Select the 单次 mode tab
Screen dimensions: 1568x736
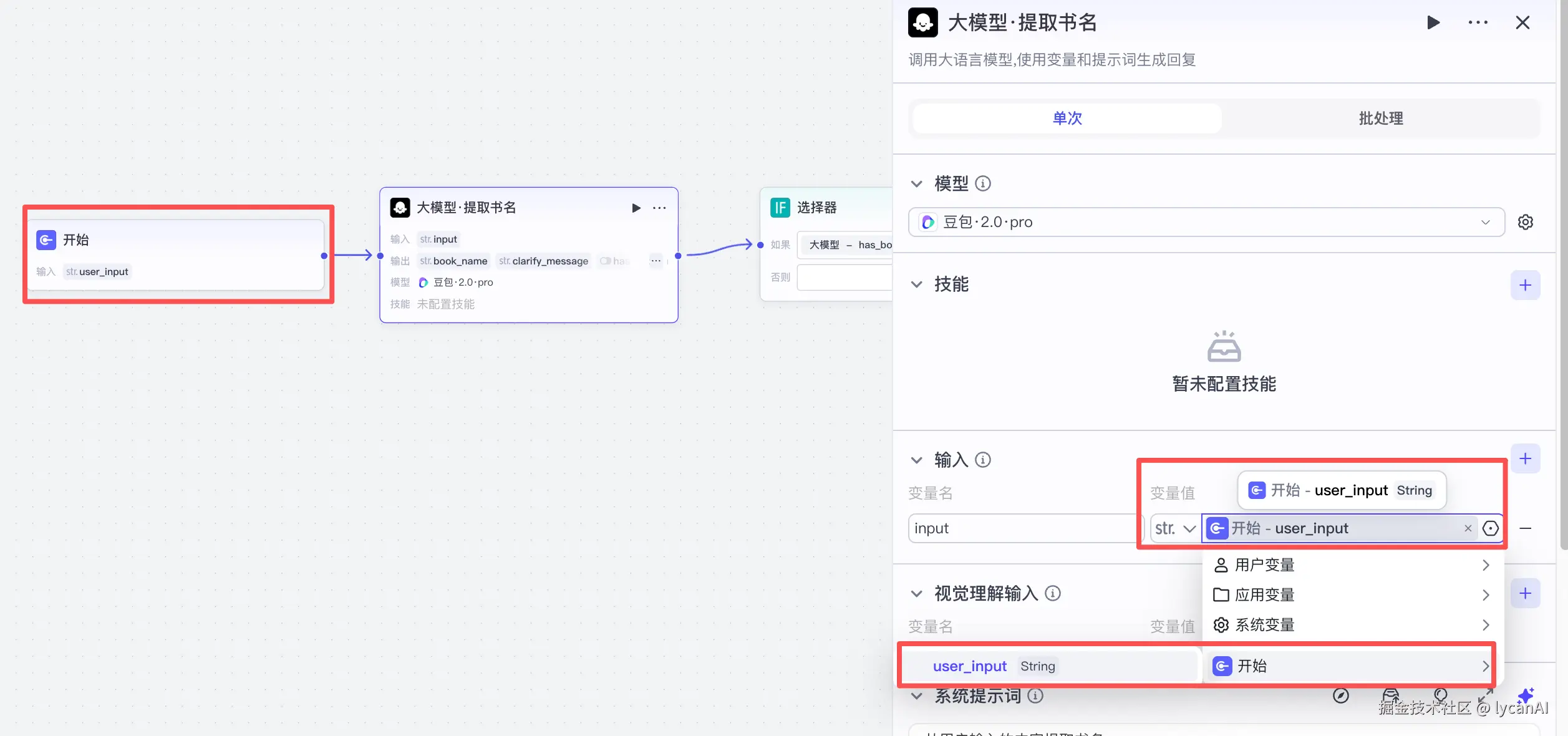1067,119
